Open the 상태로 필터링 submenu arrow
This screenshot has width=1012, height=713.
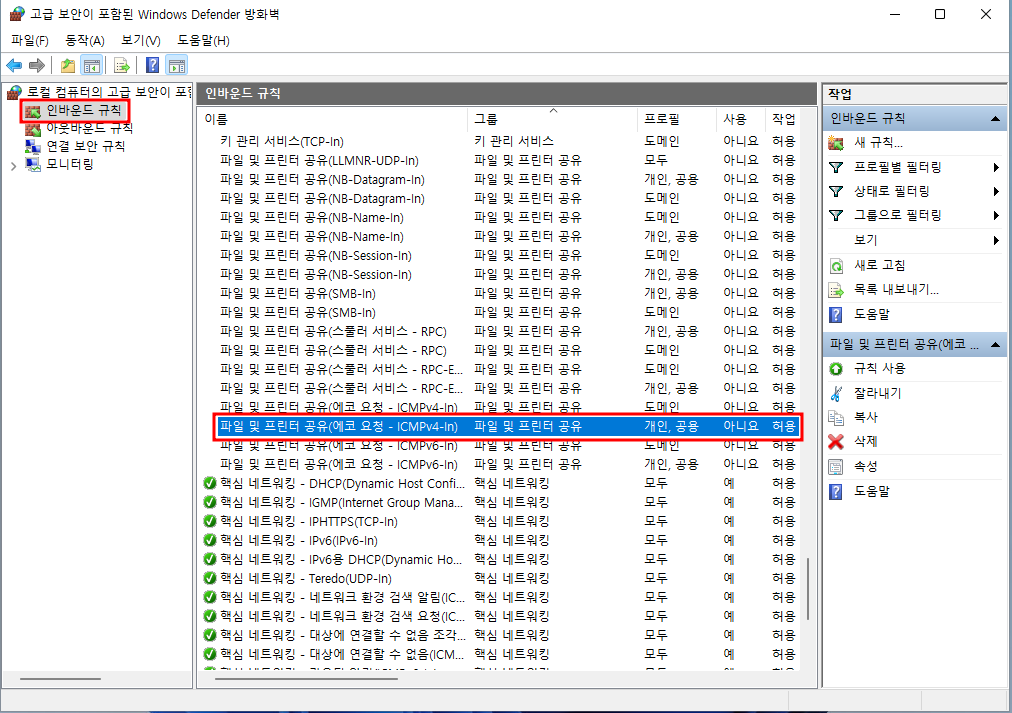point(997,192)
